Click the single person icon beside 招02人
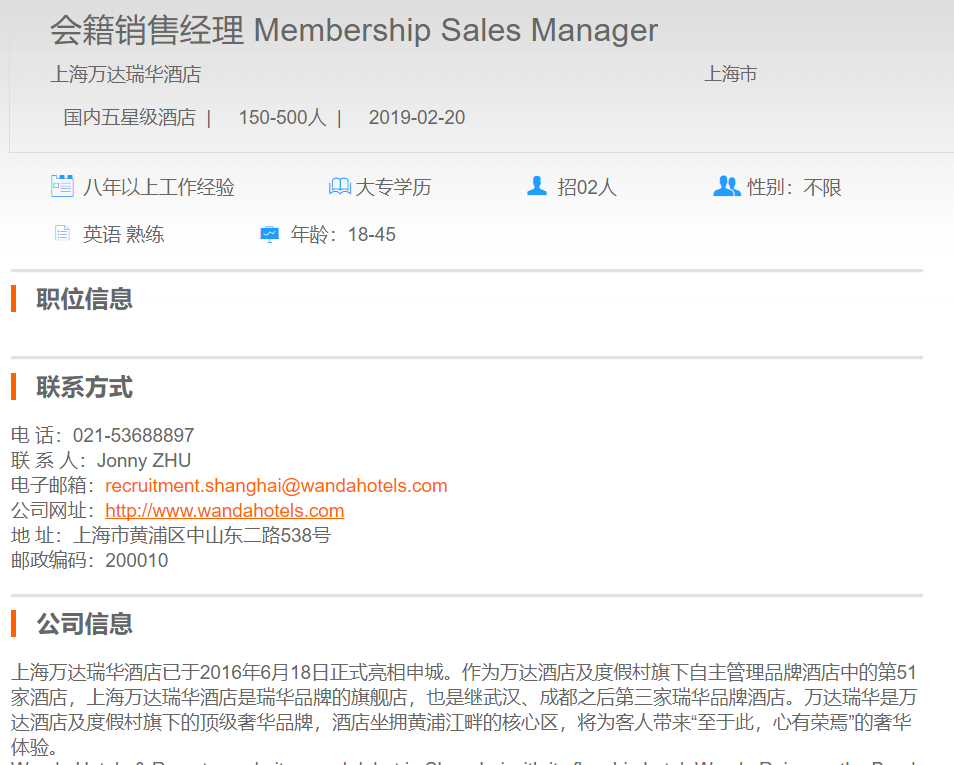The image size is (954, 765). pos(537,186)
